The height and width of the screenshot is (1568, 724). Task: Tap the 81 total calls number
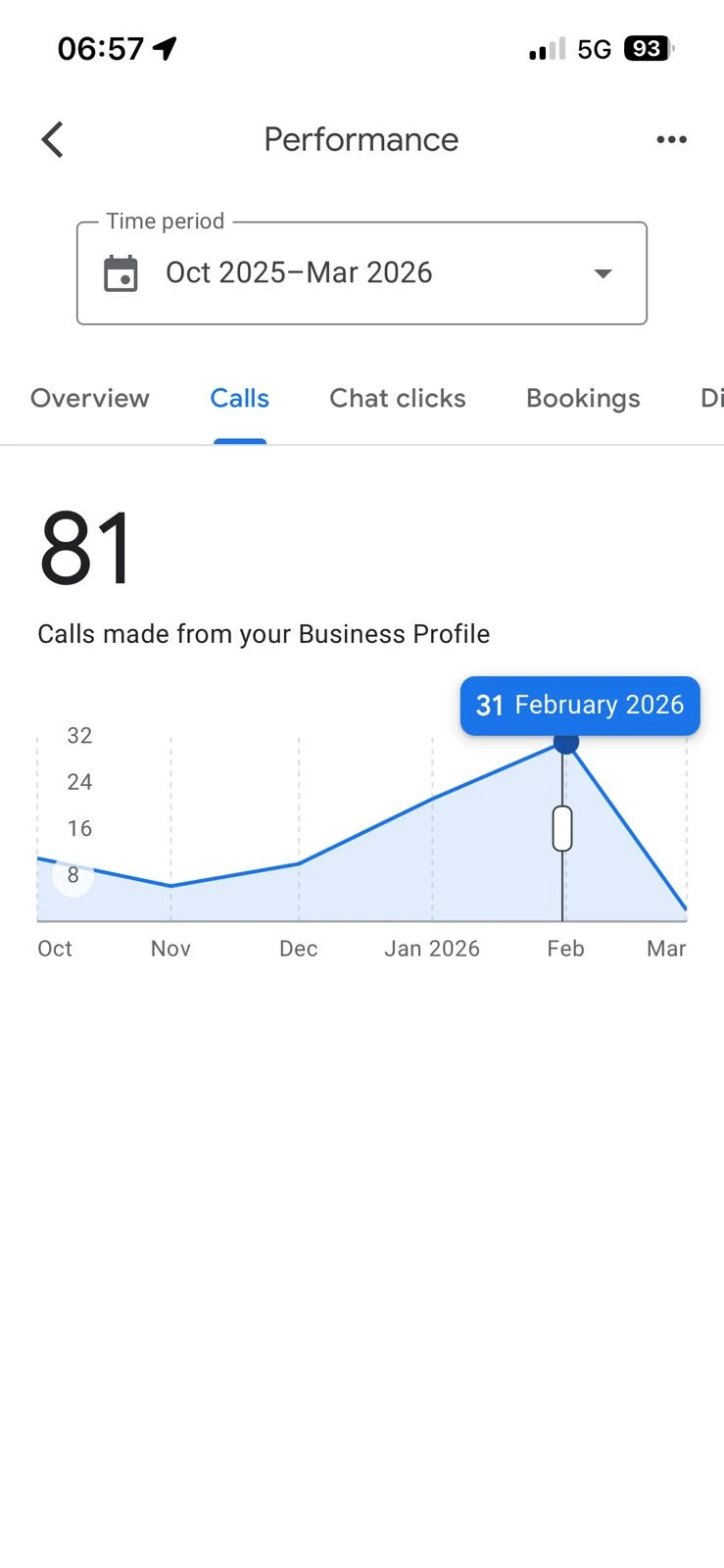[x=85, y=548]
